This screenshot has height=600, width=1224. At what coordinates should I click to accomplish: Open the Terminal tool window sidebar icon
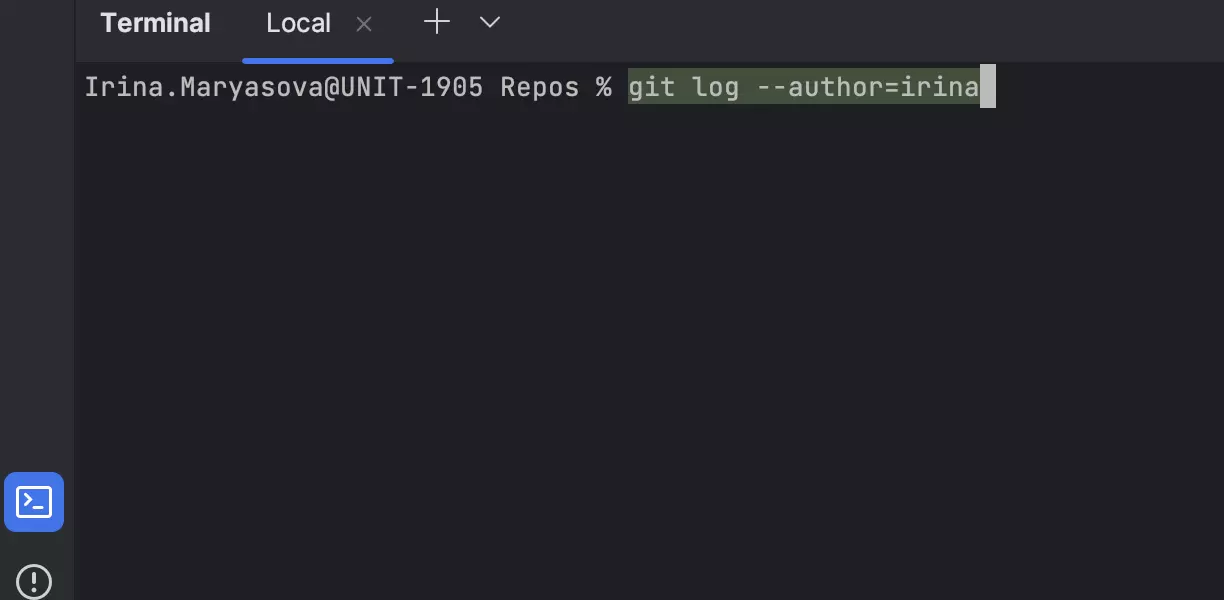(34, 502)
